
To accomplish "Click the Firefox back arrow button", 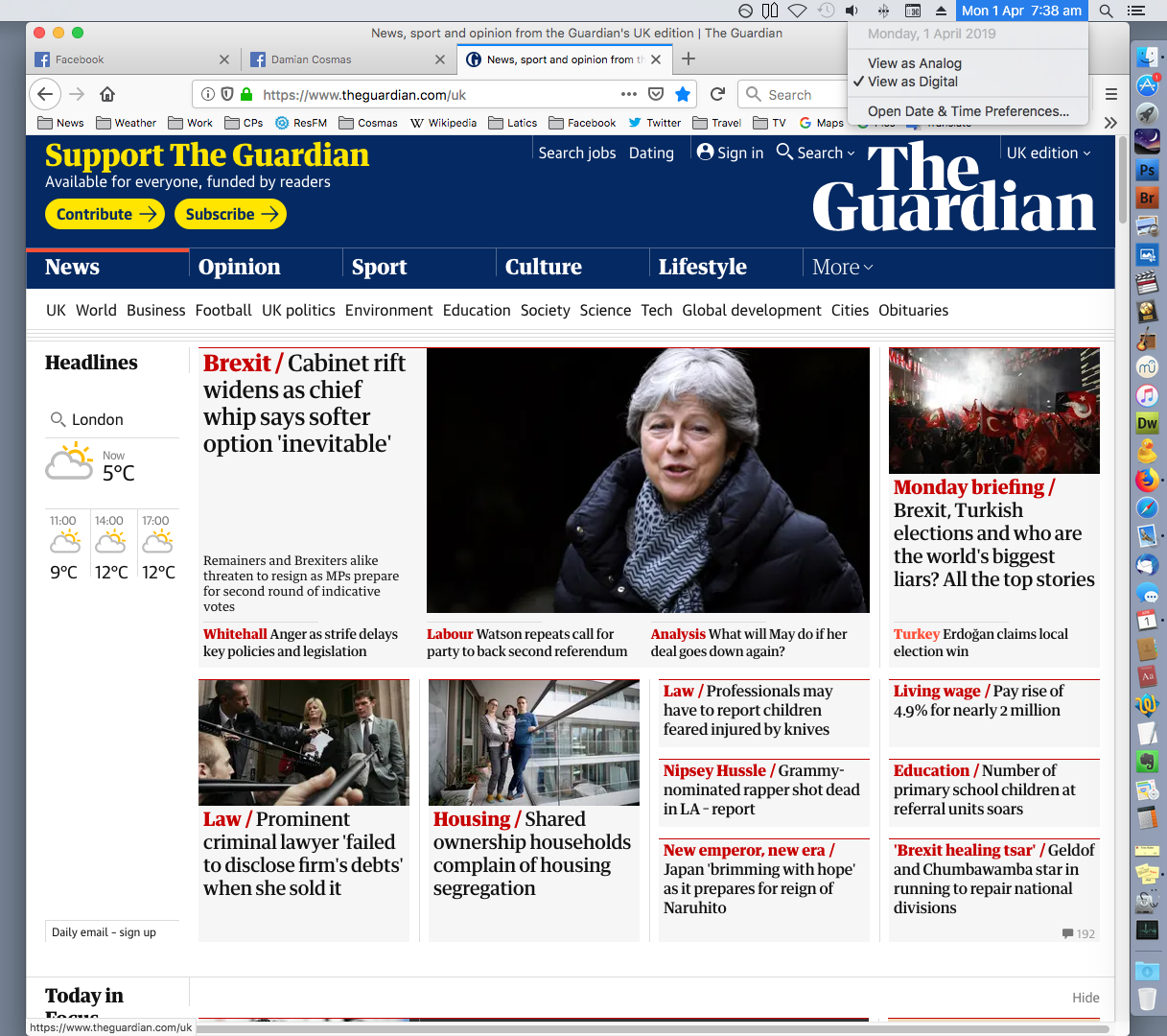I will point(45,94).
